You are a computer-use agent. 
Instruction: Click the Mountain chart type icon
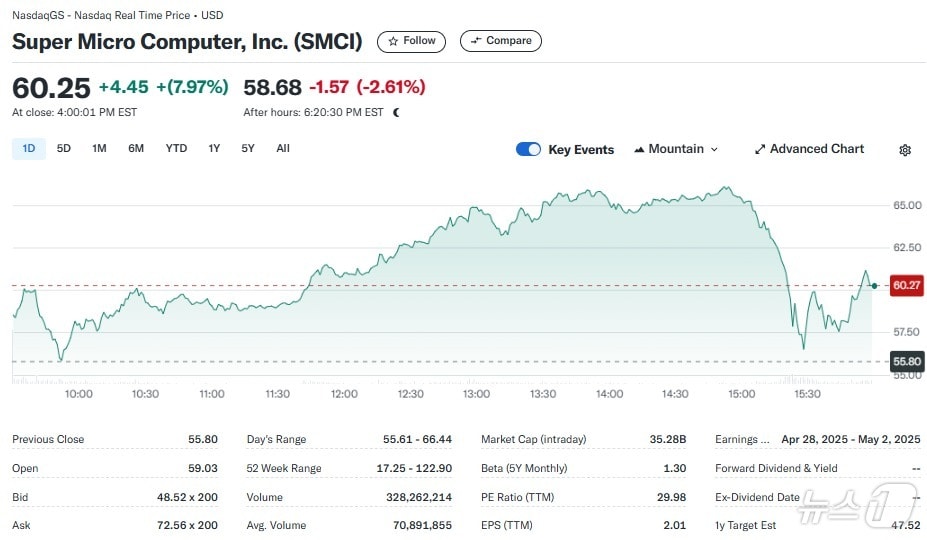click(640, 150)
